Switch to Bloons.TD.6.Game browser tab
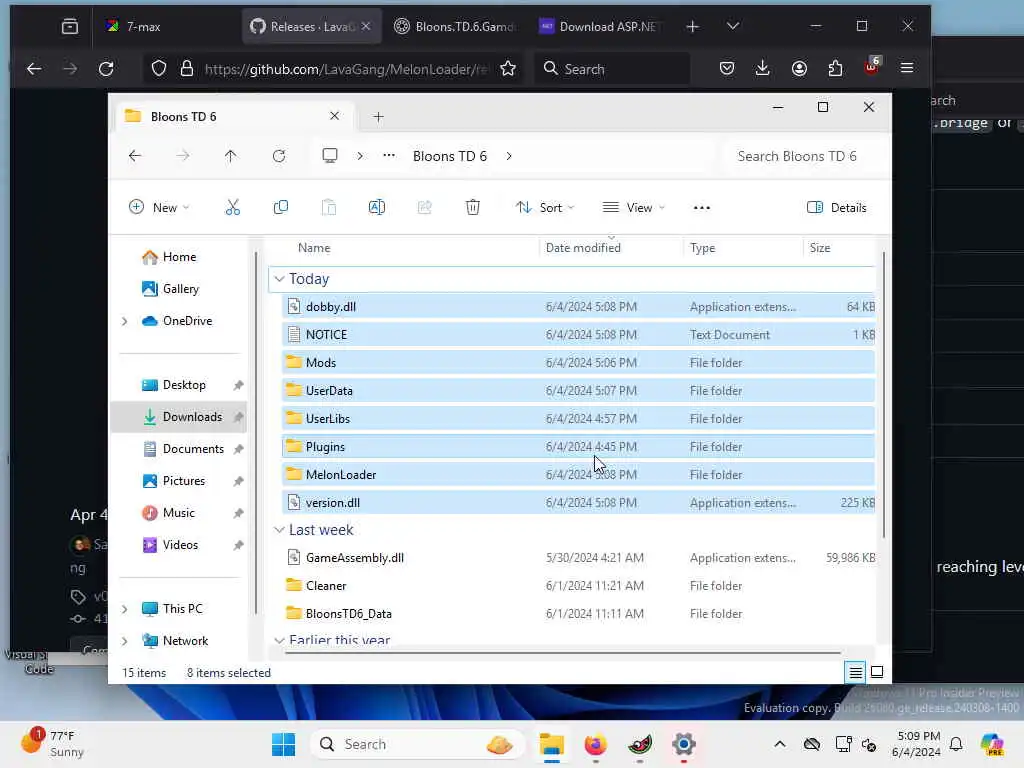 [x=456, y=26]
